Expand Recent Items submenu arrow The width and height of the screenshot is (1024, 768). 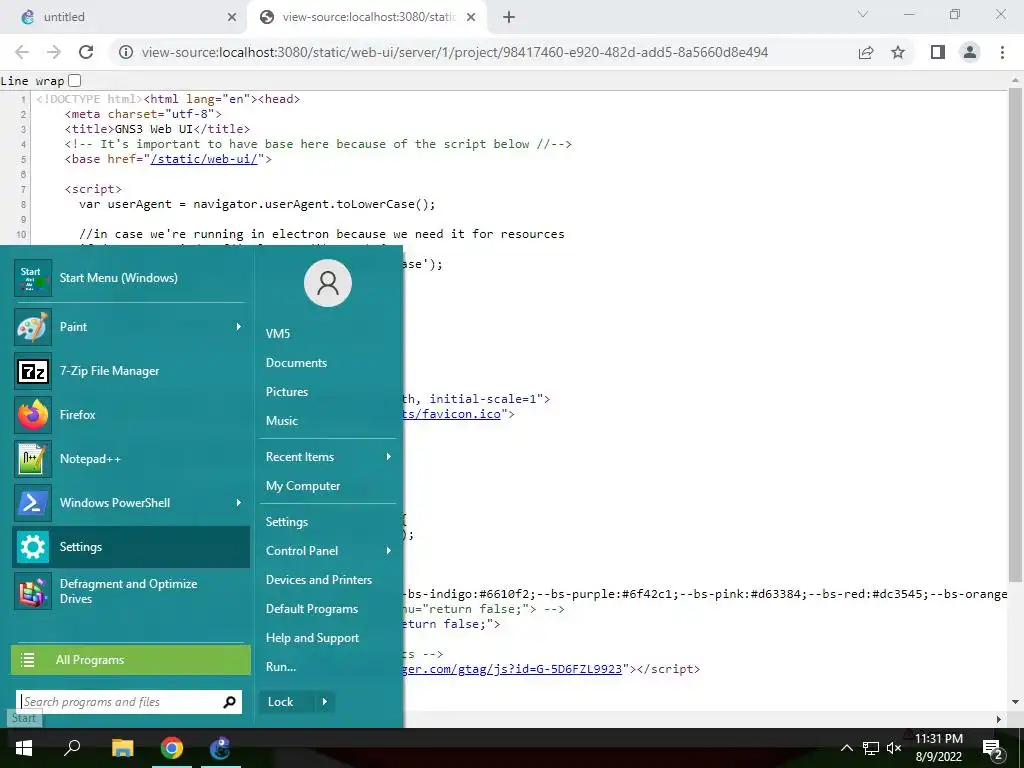point(389,456)
